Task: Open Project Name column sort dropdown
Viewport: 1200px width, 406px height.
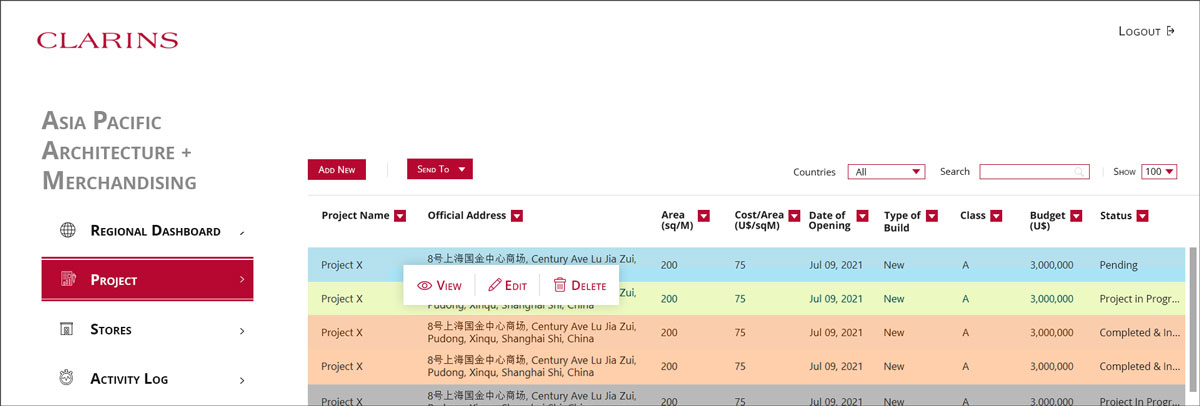Action: 400,216
